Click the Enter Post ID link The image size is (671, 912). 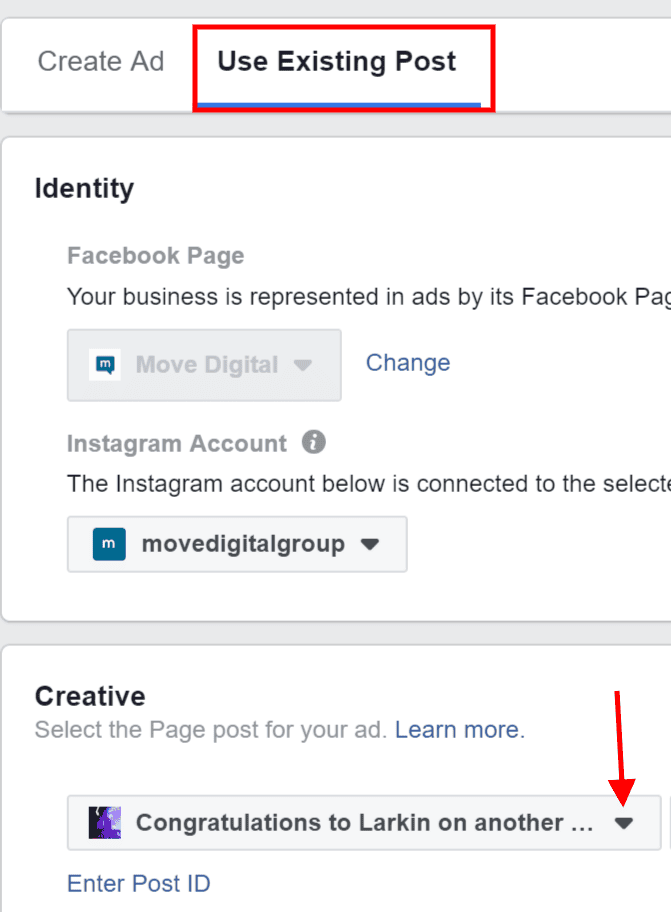pyautogui.click(x=138, y=883)
